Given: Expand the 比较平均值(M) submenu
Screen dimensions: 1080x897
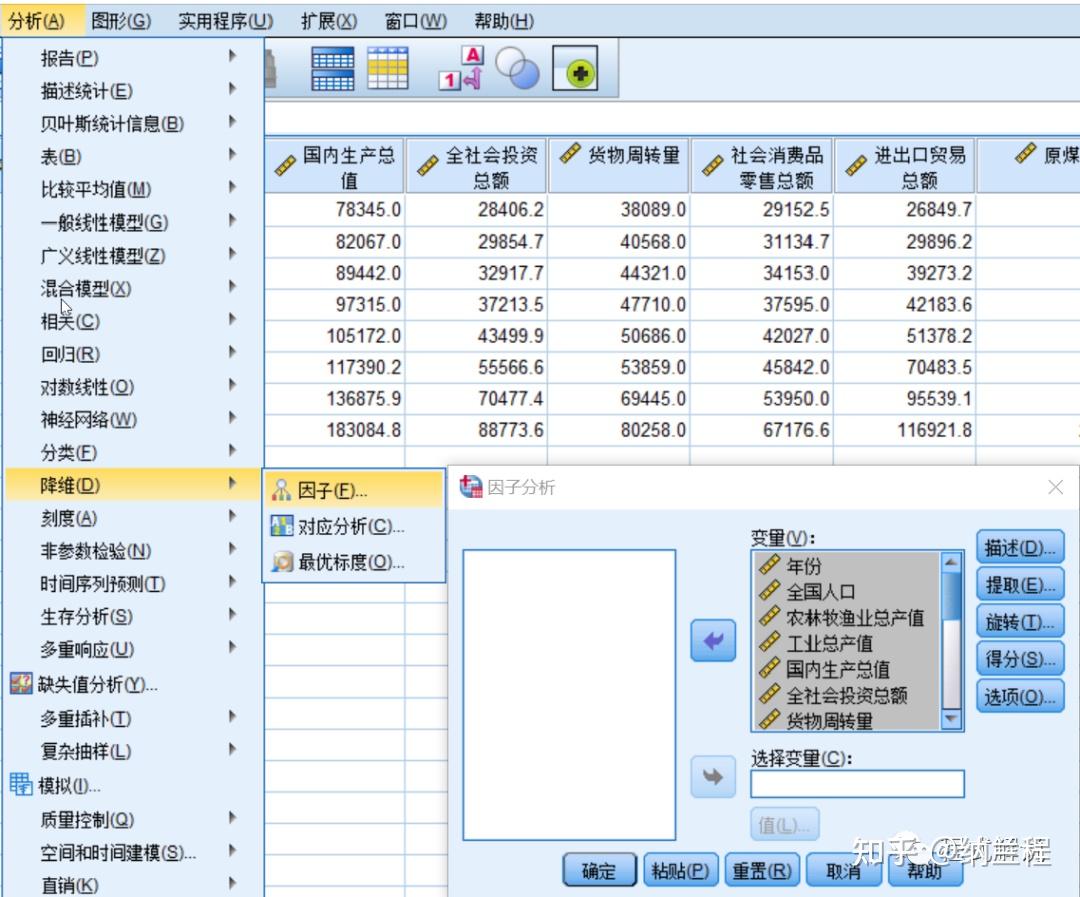Looking at the screenshot, I should coord(133,189).
